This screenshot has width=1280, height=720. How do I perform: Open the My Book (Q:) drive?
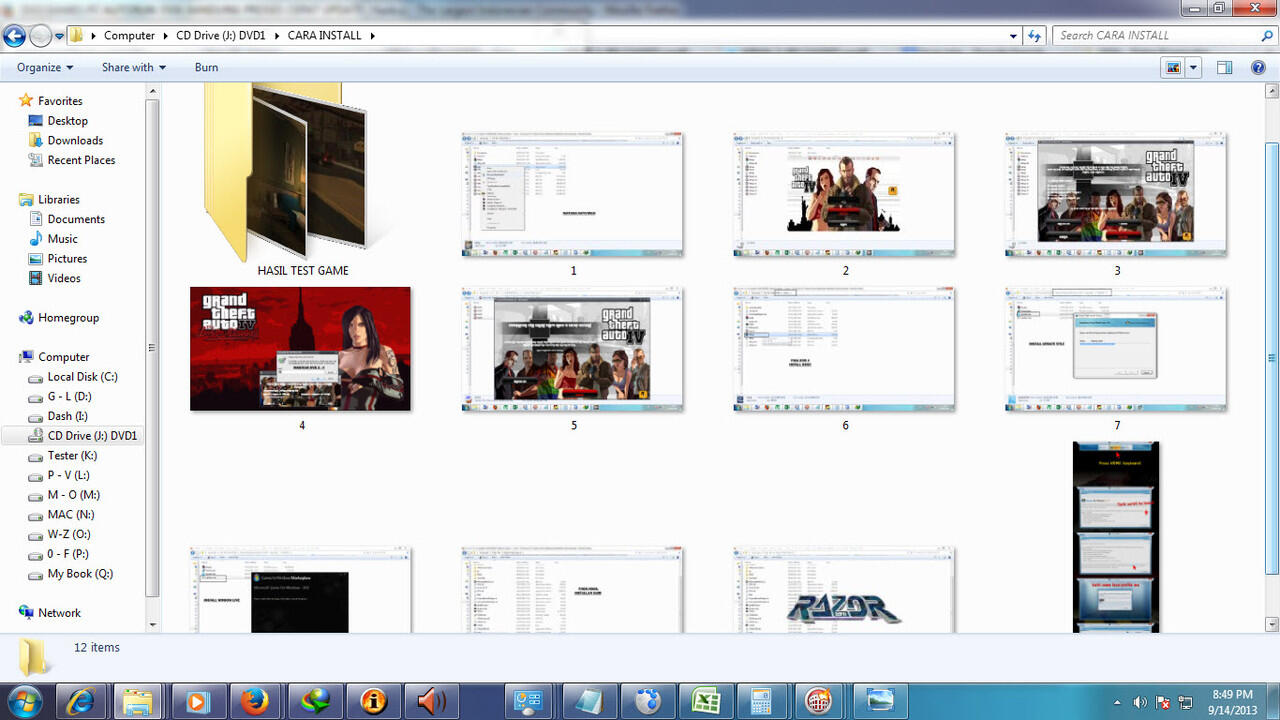pos(70,574)
